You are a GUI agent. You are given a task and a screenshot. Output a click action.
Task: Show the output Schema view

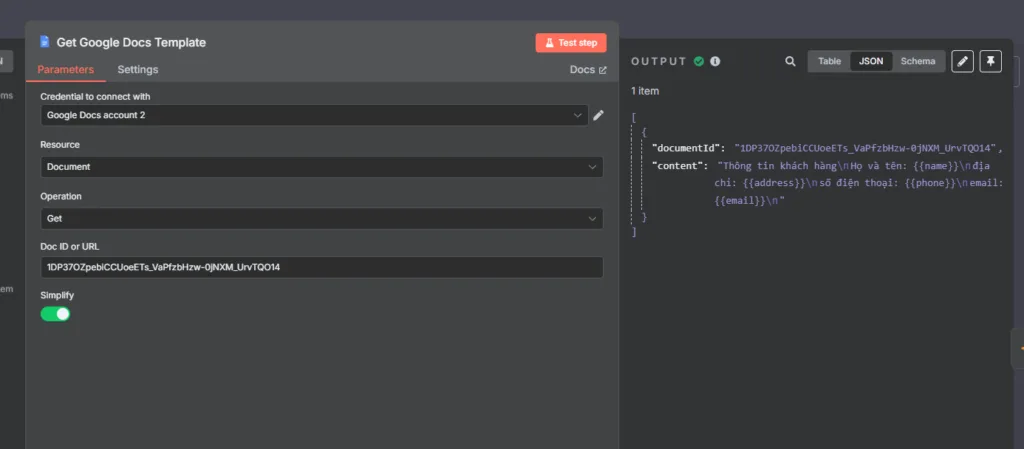coord(917,61)
